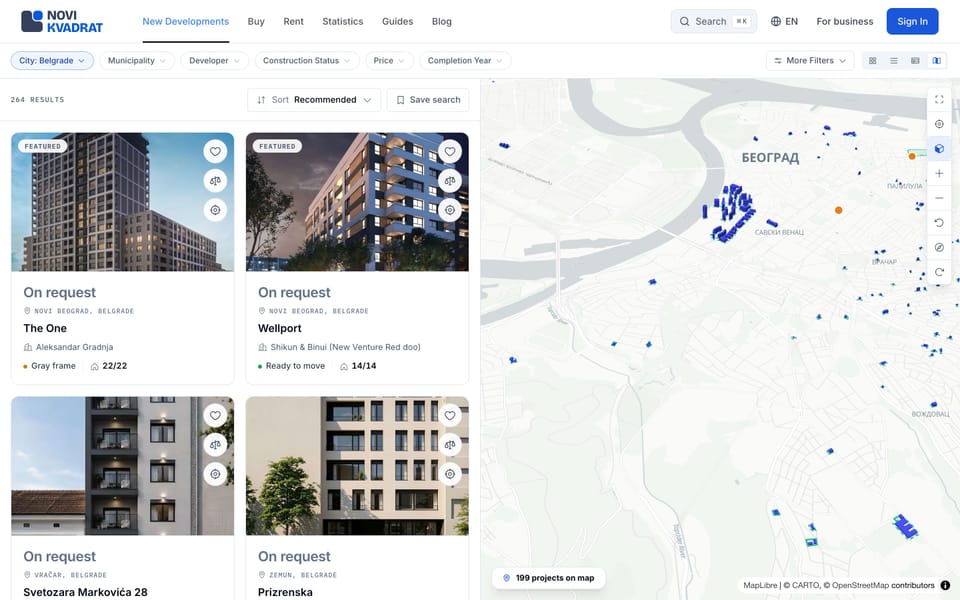Locate The One on the map
This screenshot has height=600, width=960.
[215, 210]
